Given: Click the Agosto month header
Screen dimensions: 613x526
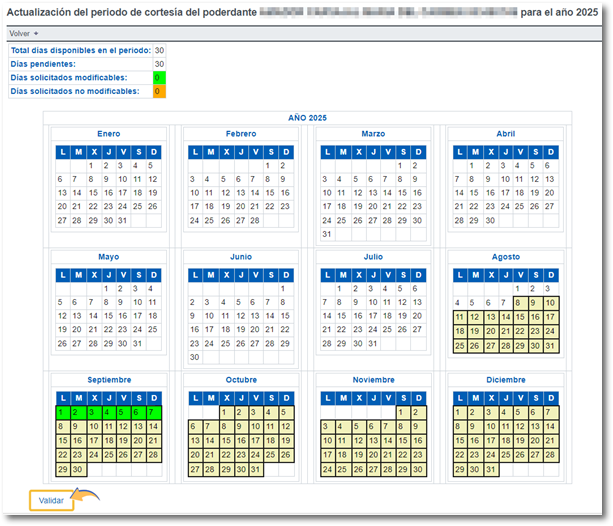Looking at the screenshot, I should tap(505, 257).
